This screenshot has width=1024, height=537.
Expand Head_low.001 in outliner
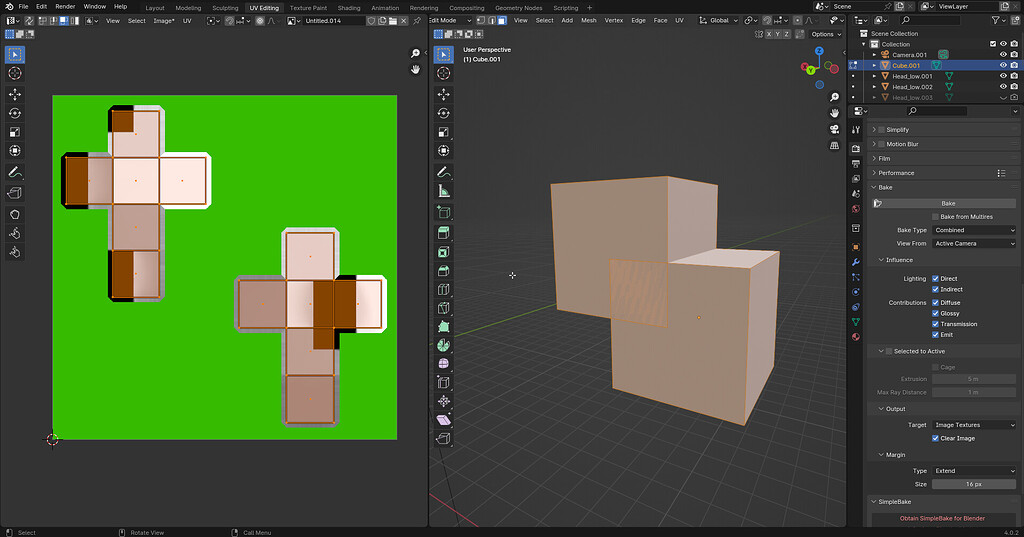click(874, 76)
